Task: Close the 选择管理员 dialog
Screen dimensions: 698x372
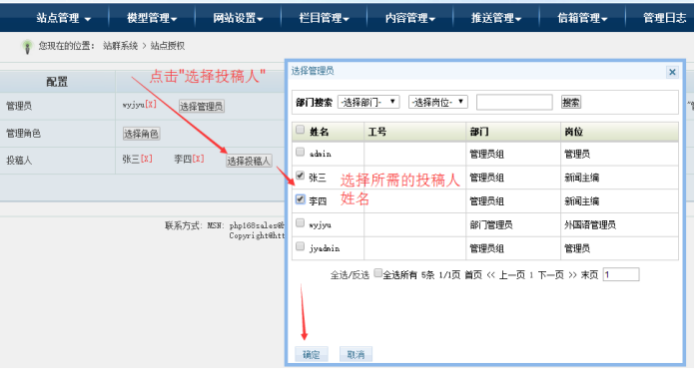Action: coord(672,72)
